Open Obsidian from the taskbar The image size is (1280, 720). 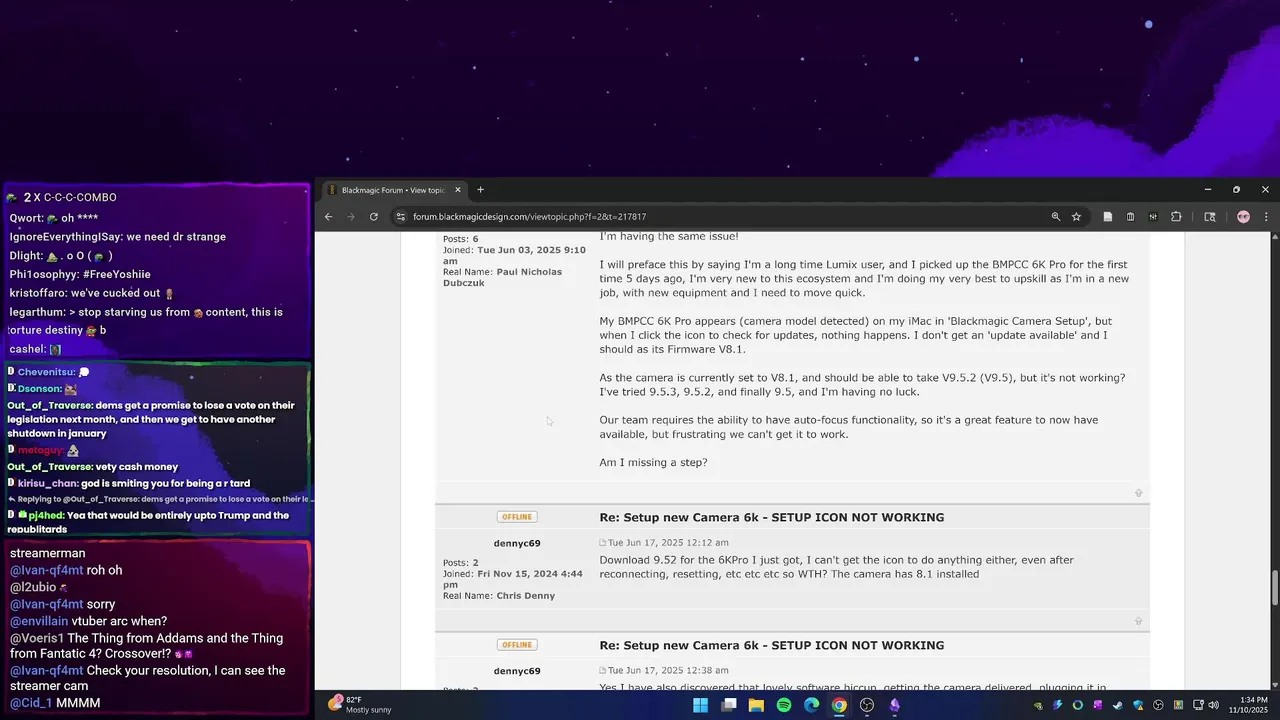tap(894, 705)
